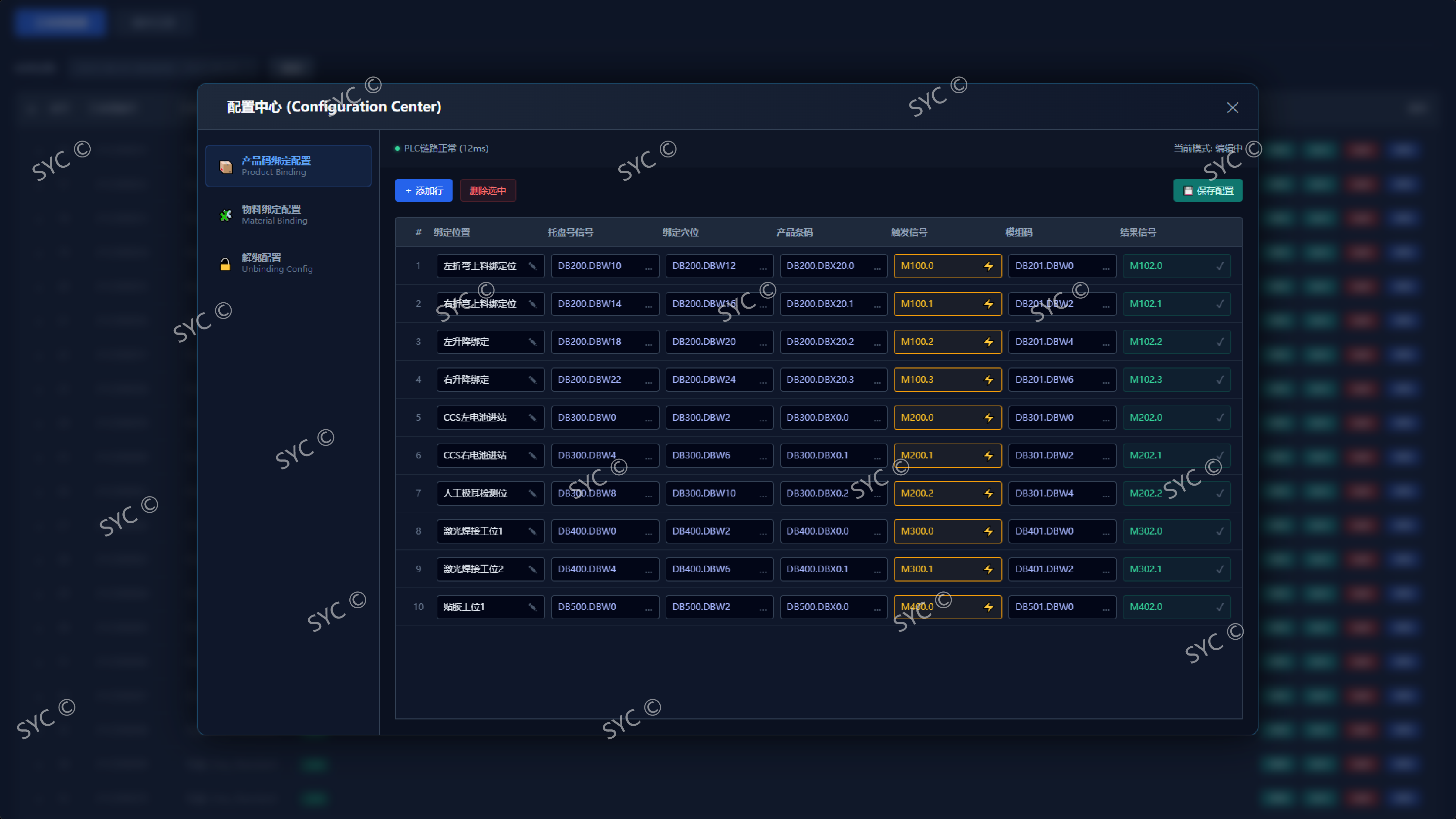The height and width of the screenshot is (819, 1456).
Task: Click ellipsis icon in DB301.DBW0 module code field
Action: point(1106,419)
